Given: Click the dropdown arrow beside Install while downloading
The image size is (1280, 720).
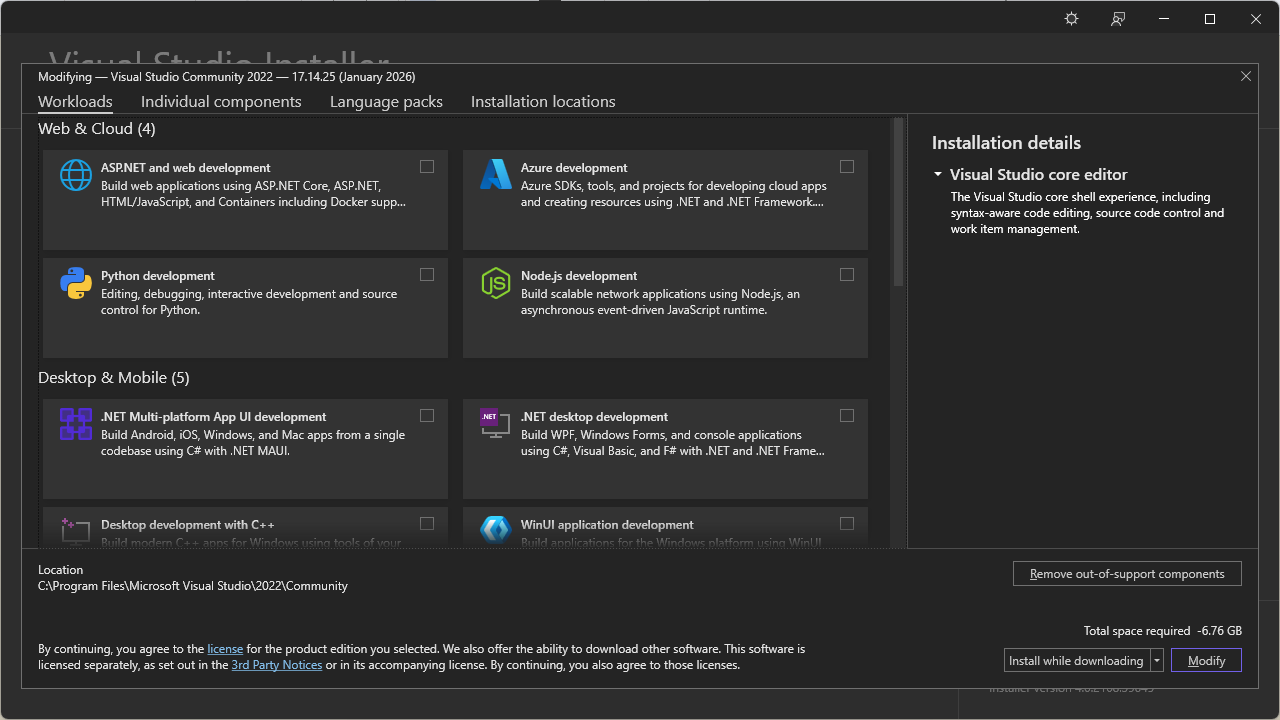Looking at the screenshot, I should (x=1157, y=661).
